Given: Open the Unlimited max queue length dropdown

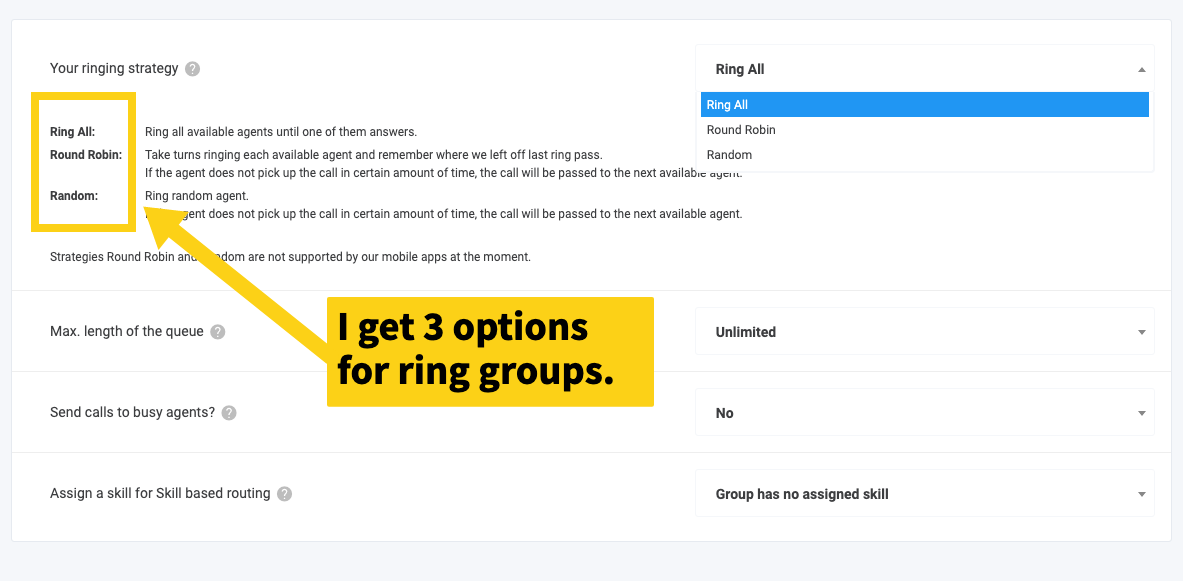Looking at the screenshot, I should click(x=925, y=331).
